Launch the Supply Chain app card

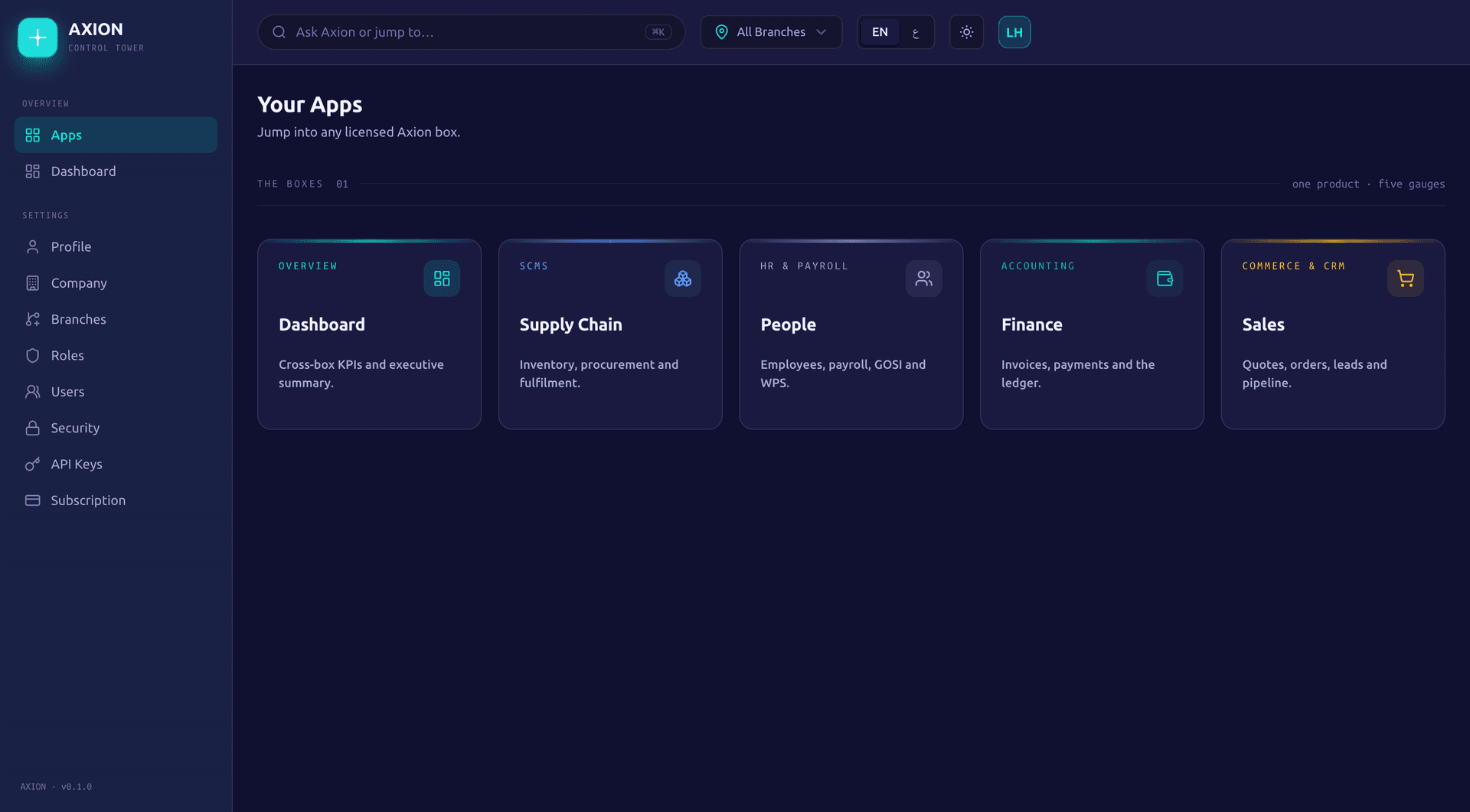610,334
